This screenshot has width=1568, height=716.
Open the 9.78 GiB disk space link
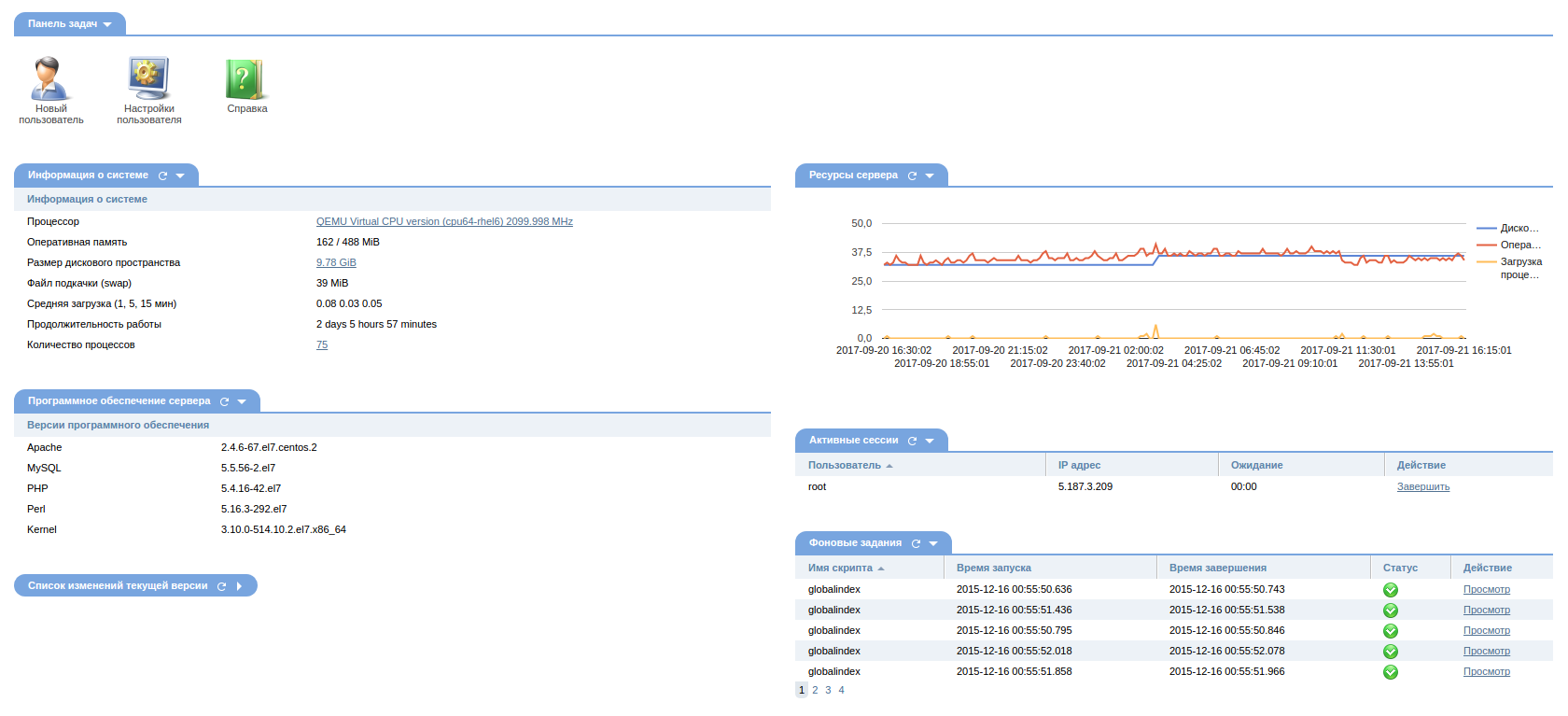(336, 263)
